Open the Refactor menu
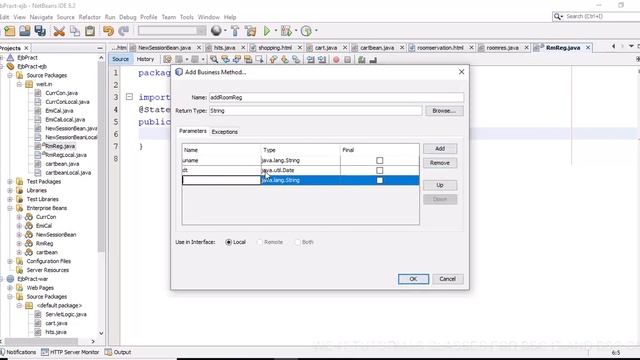This screenshot has height=360, width=640. pos(89,17)
